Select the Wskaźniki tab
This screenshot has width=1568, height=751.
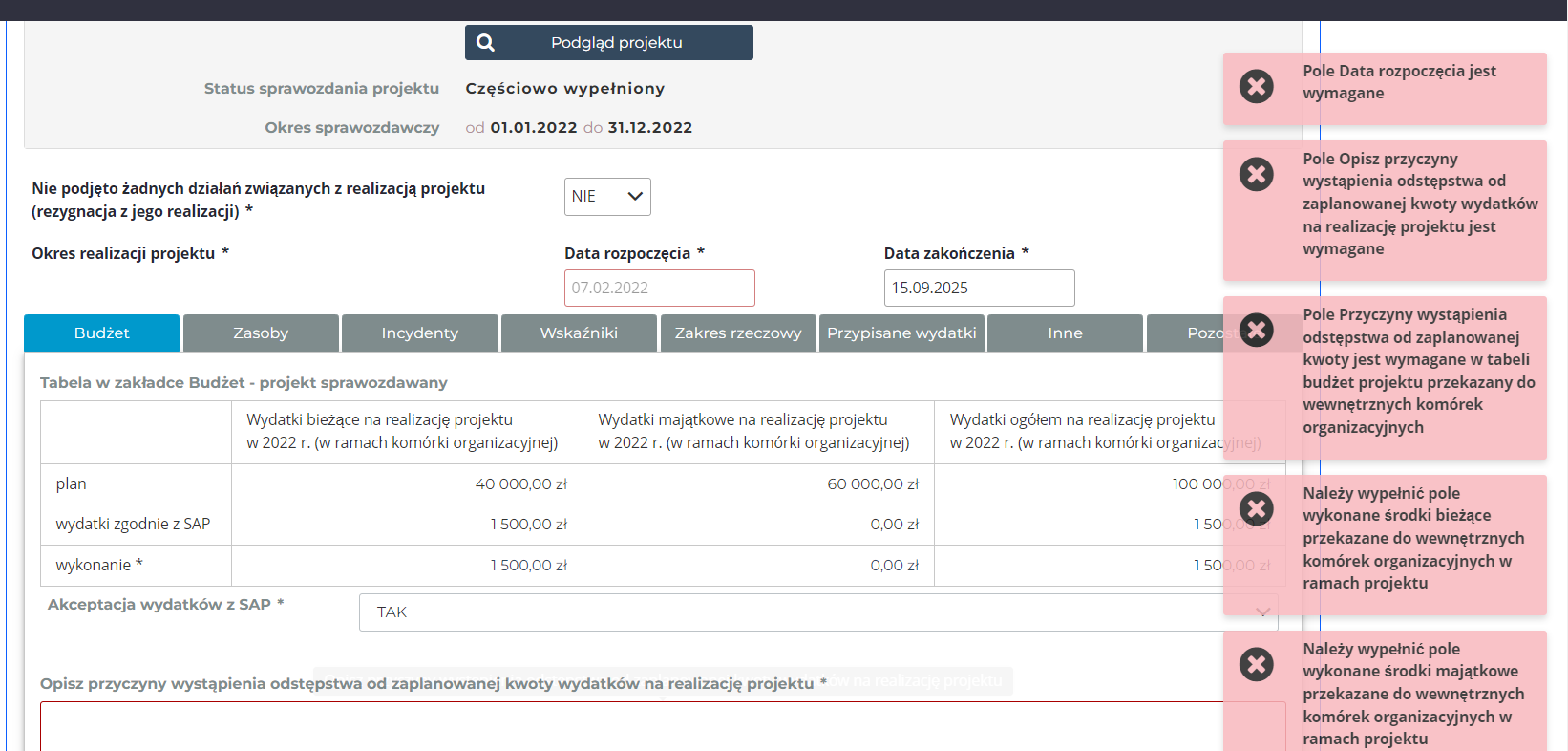pos(579,333)
